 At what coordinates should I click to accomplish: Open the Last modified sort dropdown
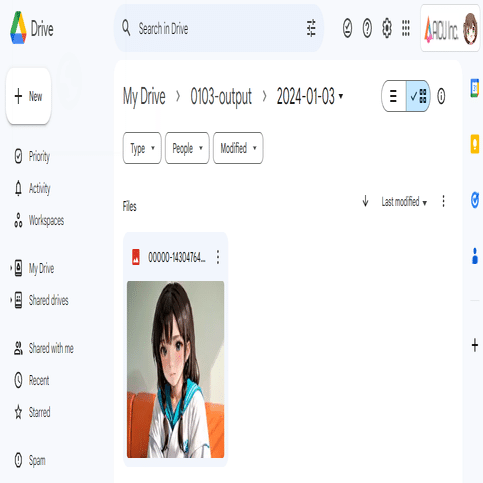click(404, 202)
